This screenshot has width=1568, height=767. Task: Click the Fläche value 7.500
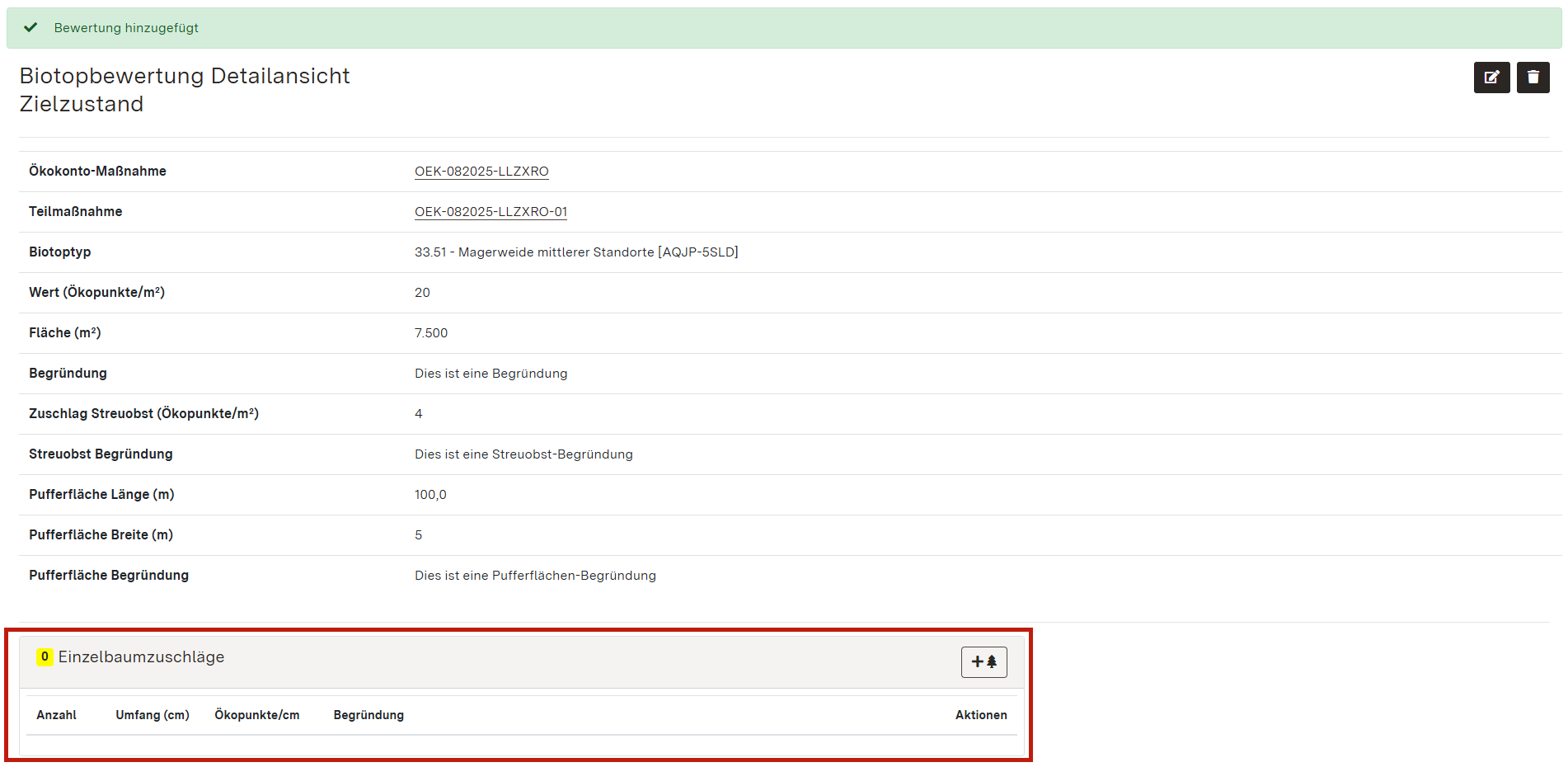(431, 333)
